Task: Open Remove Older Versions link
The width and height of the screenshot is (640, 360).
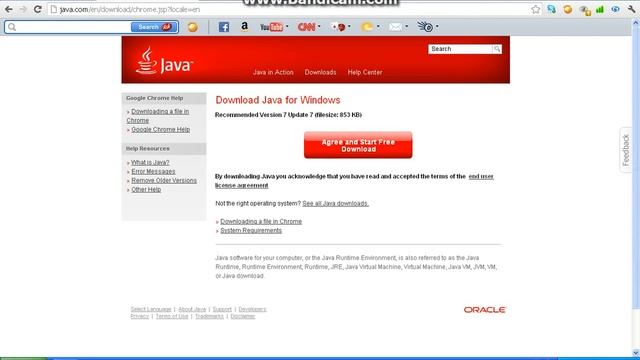Action: (164, 180)
